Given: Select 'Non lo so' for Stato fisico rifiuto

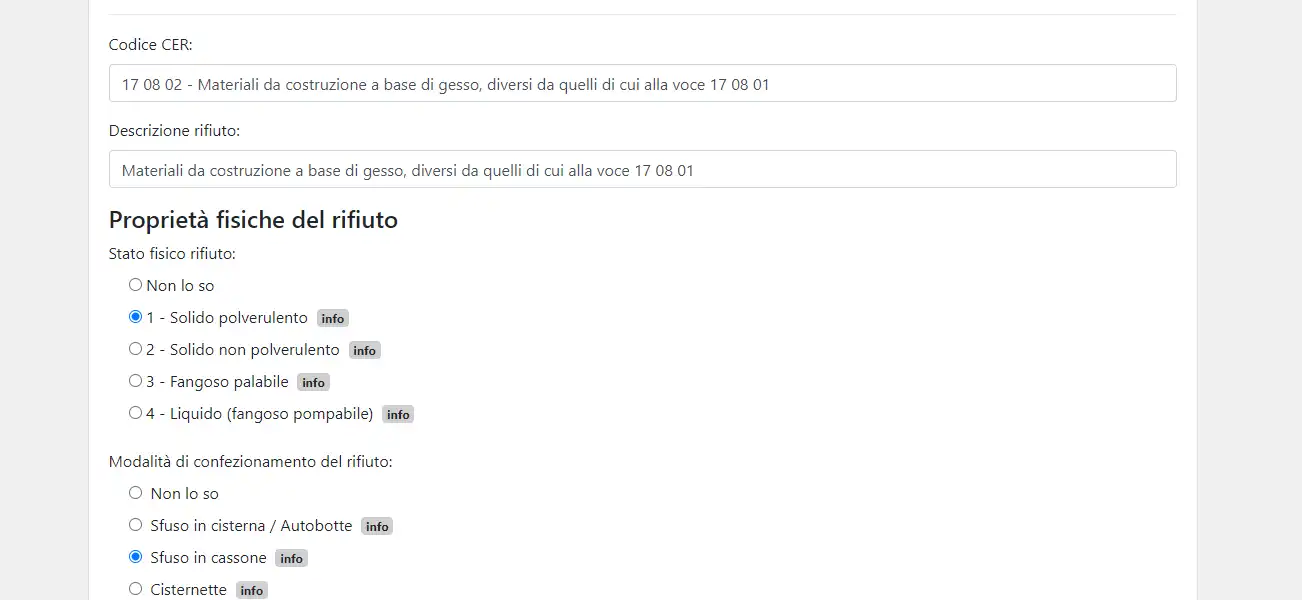Looking at the screenshot, I should [x=136, y=285].
